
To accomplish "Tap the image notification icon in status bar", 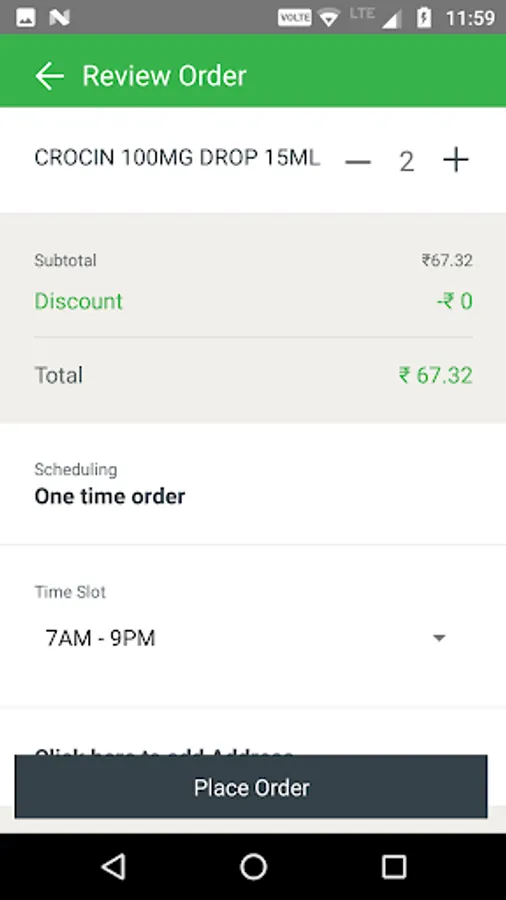I will pos(26,18).
